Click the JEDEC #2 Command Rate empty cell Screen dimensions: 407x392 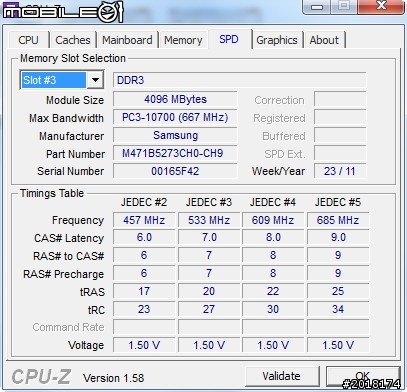click(x=144, y=327)
